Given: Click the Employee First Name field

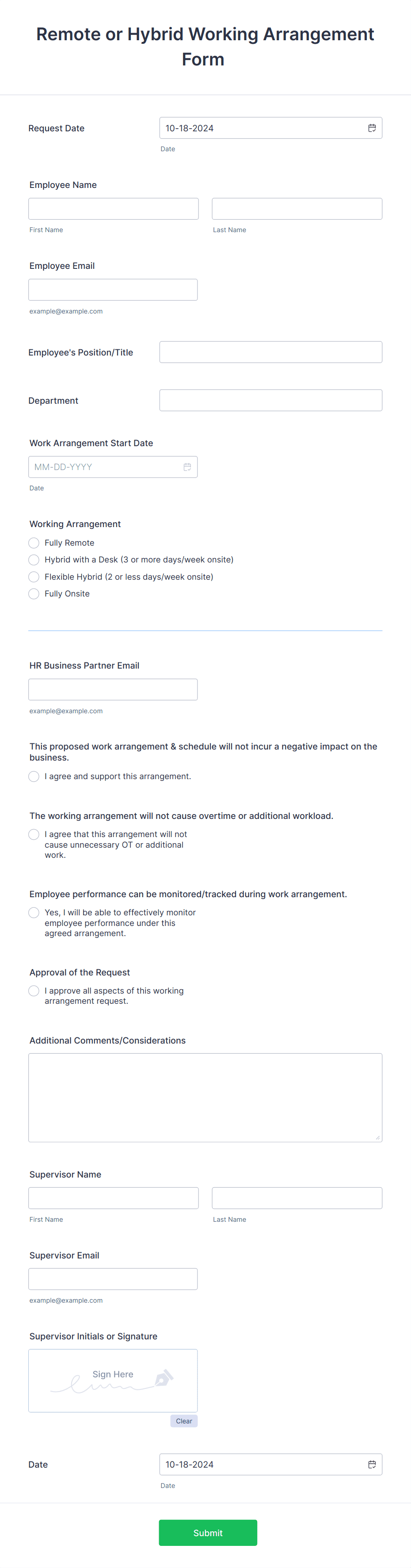Looking at the screenshot, I should [113, 208].
